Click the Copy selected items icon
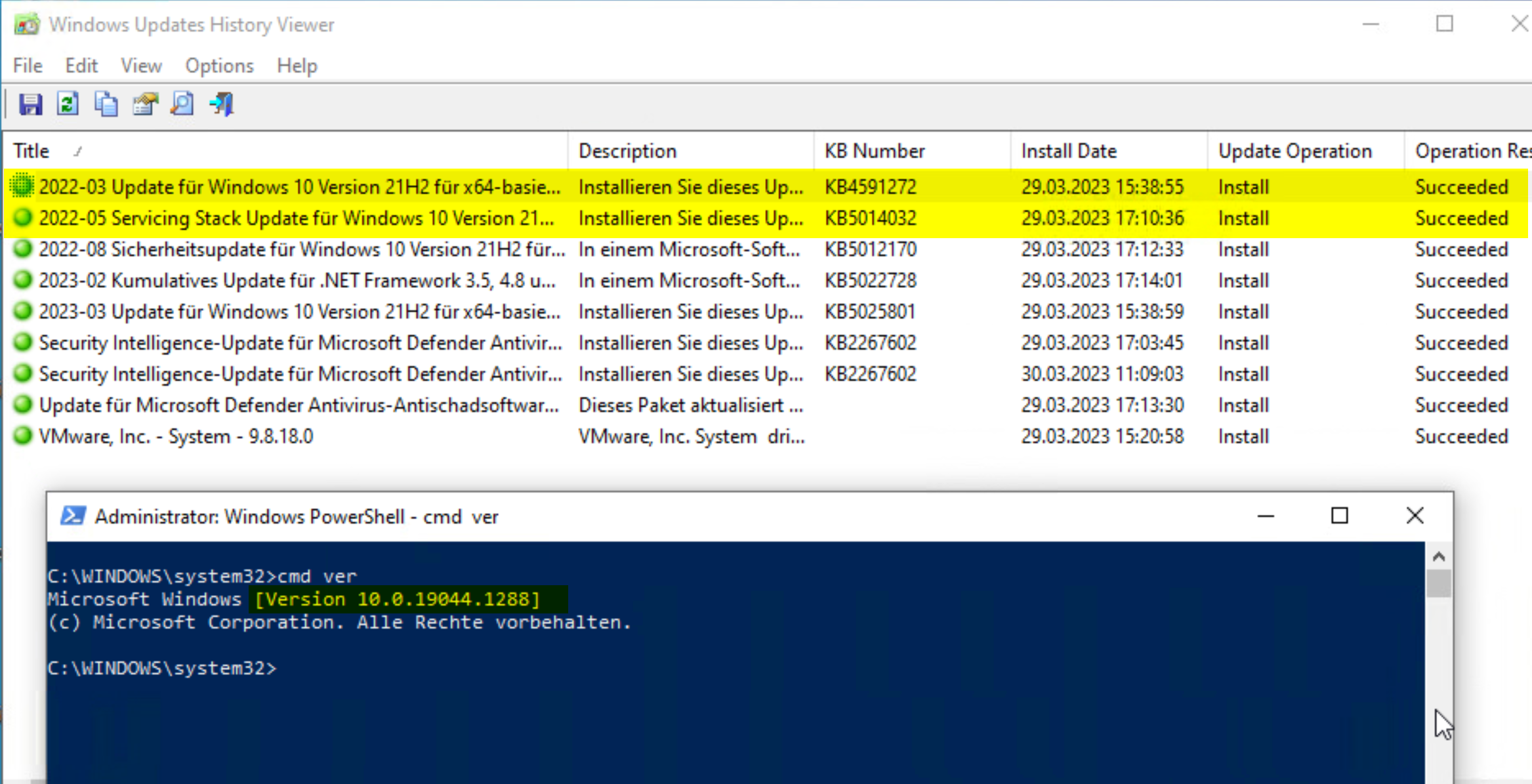Image resolution: width=1532 pixels, height=784 pixels. pos(106,104)
